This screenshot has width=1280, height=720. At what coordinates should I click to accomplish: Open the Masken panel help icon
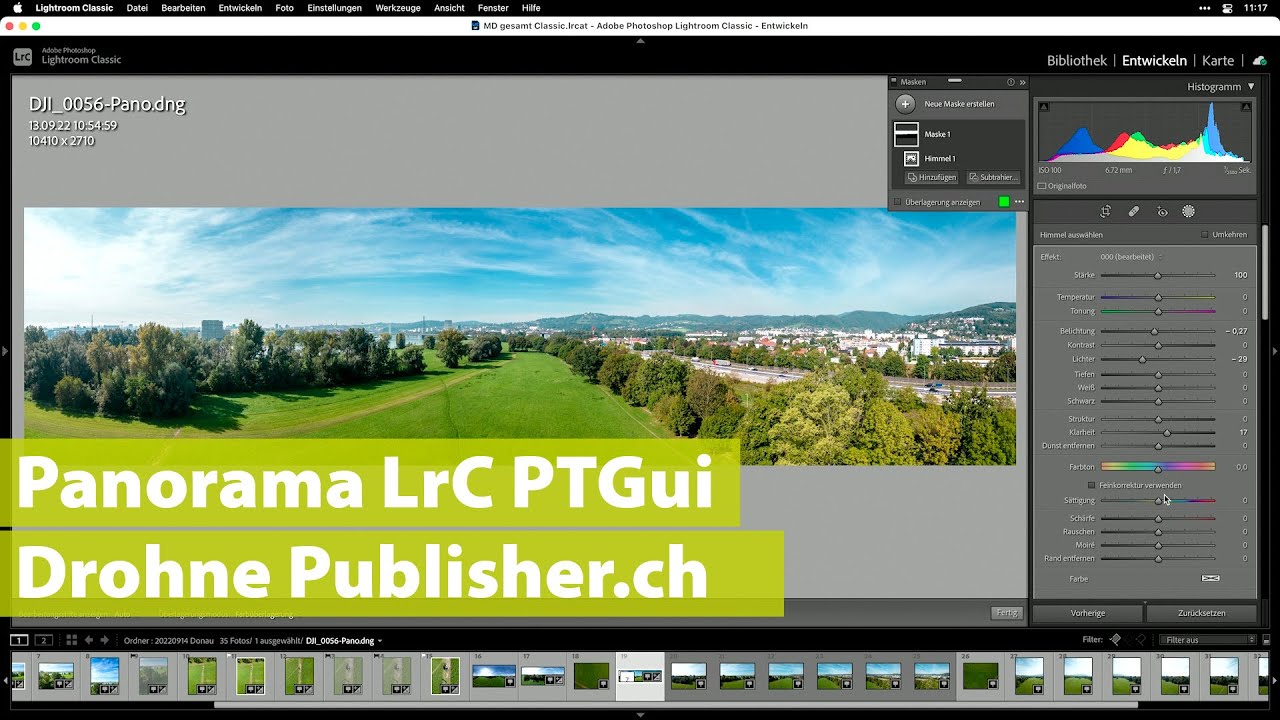pos(1010,82)
